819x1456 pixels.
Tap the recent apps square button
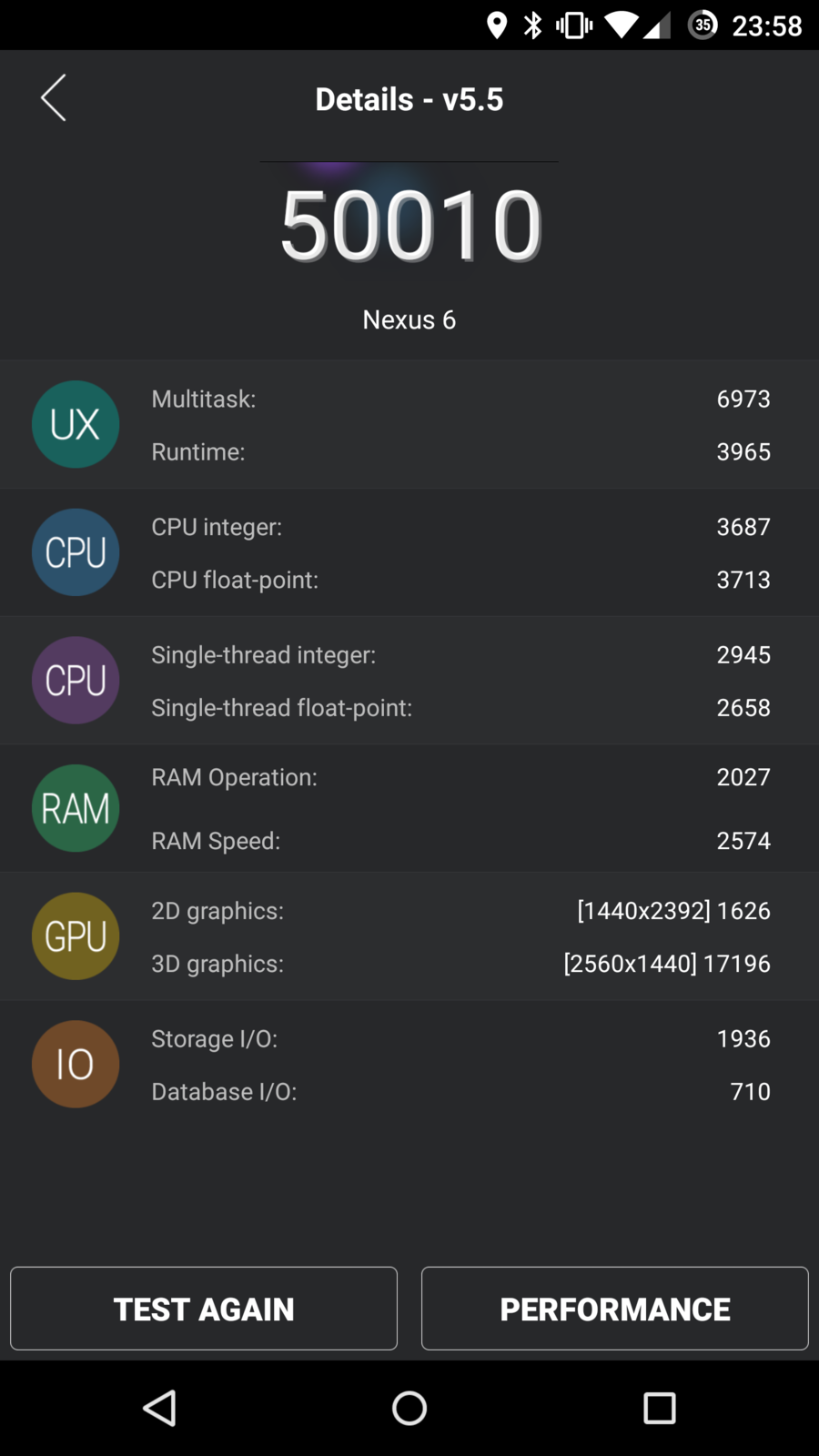[659, 1408]
